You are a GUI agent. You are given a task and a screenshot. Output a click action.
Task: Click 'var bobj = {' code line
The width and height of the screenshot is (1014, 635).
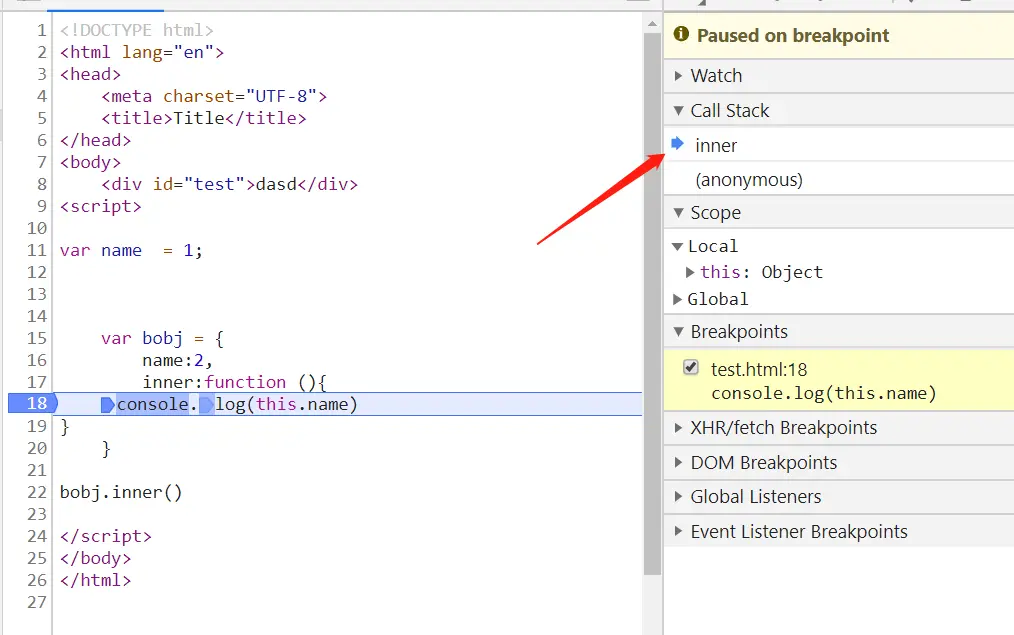pyautogui.click(x=162, y=338)
